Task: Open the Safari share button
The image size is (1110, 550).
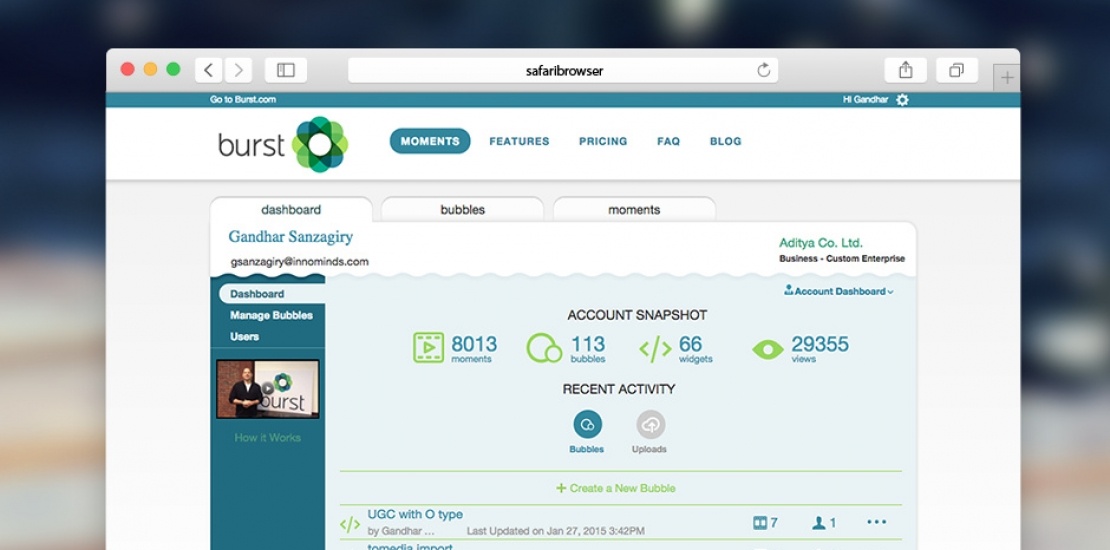Action: (x=905, y=70)
